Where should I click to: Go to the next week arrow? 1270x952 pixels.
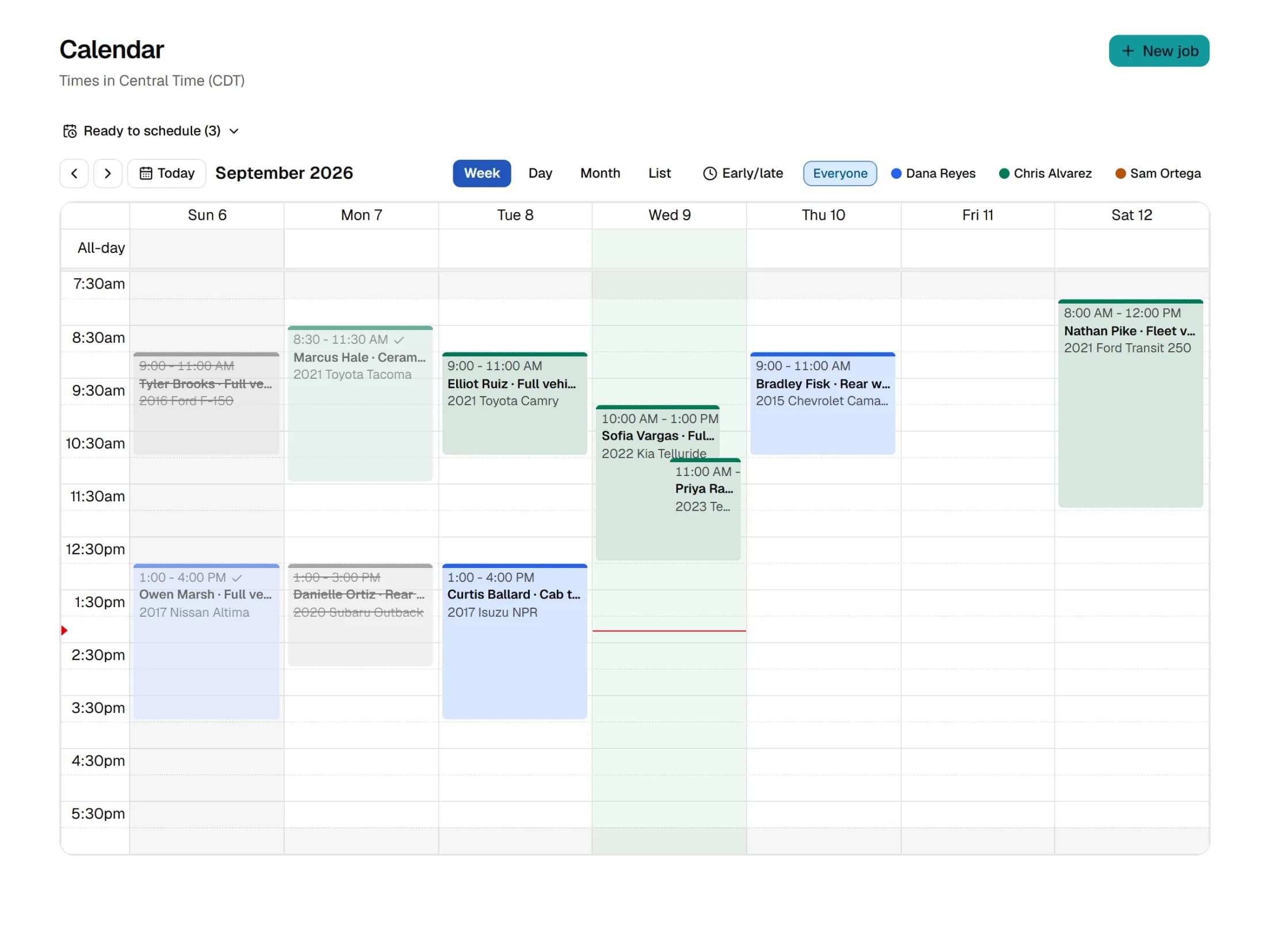(x=108, y=173)
